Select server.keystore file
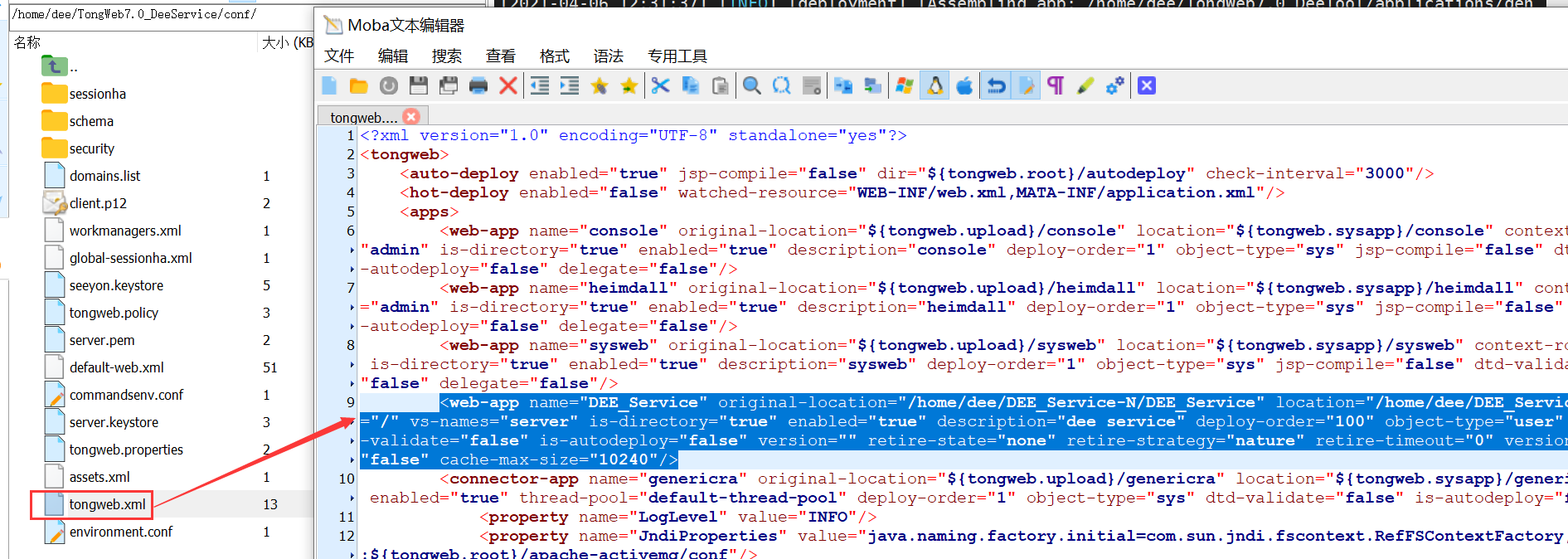1568x559 pixels. [114, 422]
